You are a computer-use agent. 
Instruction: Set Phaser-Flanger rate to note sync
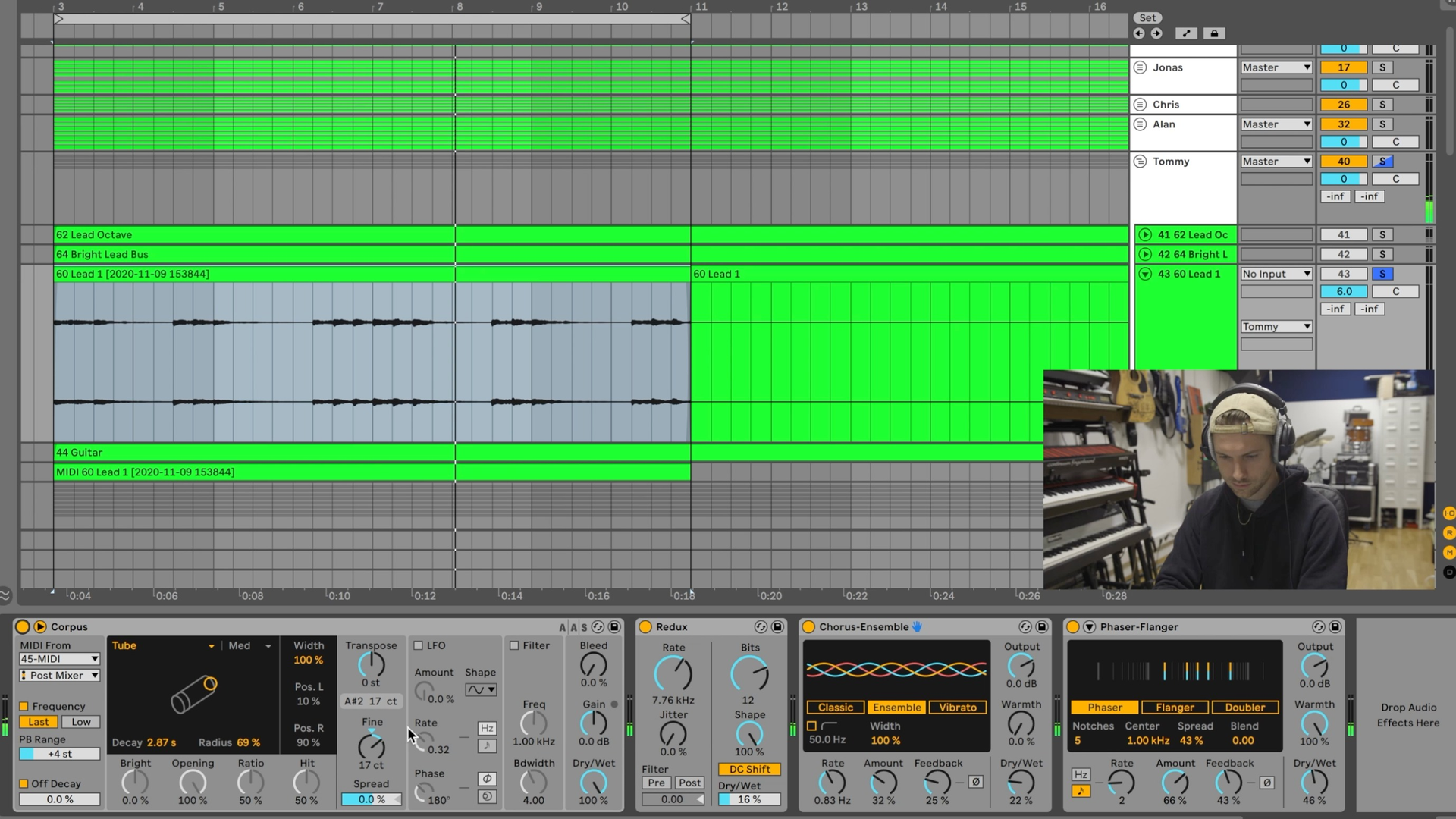point(1081,792)
